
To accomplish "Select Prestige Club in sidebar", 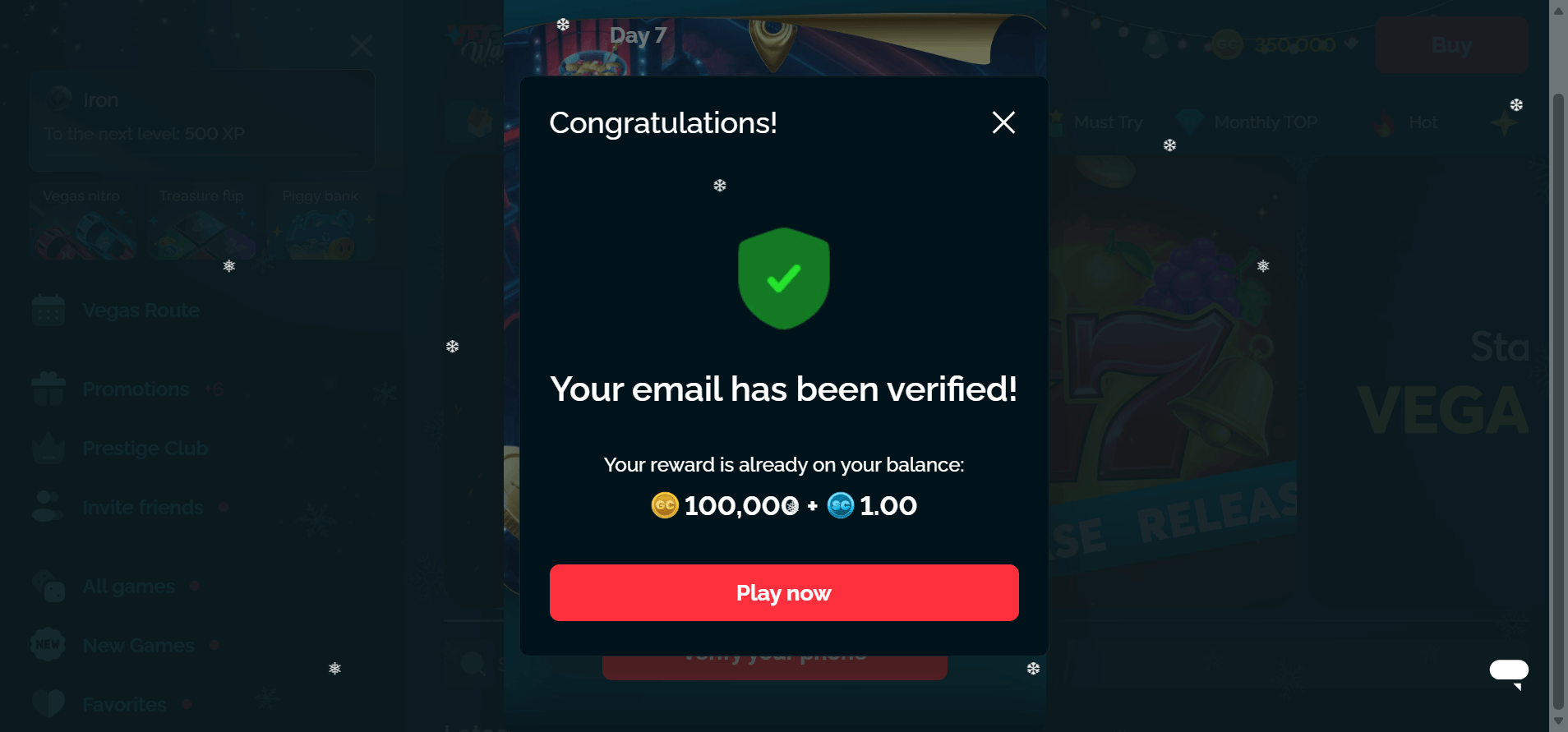I will (145, 449).
